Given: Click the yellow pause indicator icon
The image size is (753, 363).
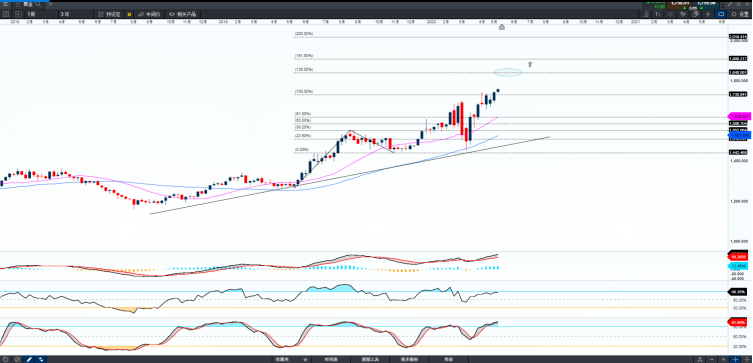Looking at the screenshot, I should coord(129,14).
